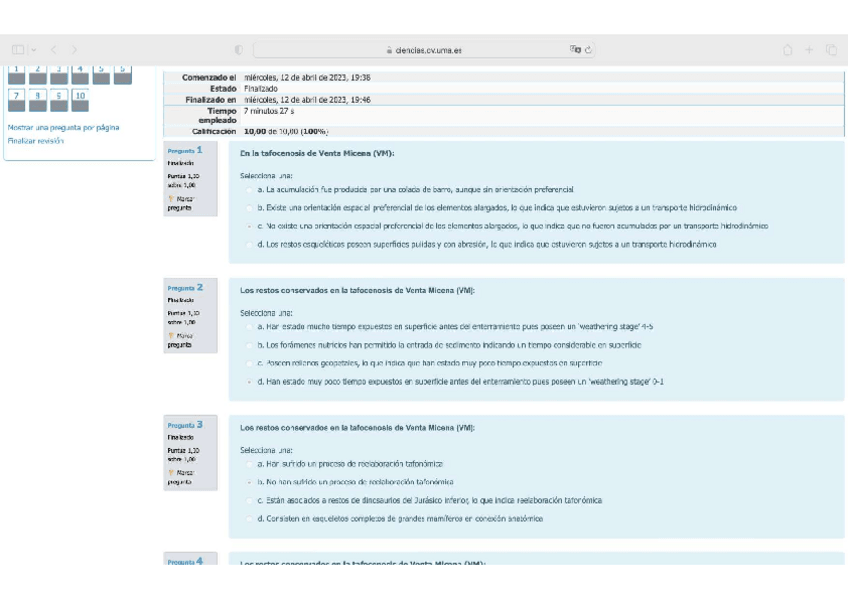
Task: Click the privacy shield icon beside the address bar
Action: click(238, 49)
